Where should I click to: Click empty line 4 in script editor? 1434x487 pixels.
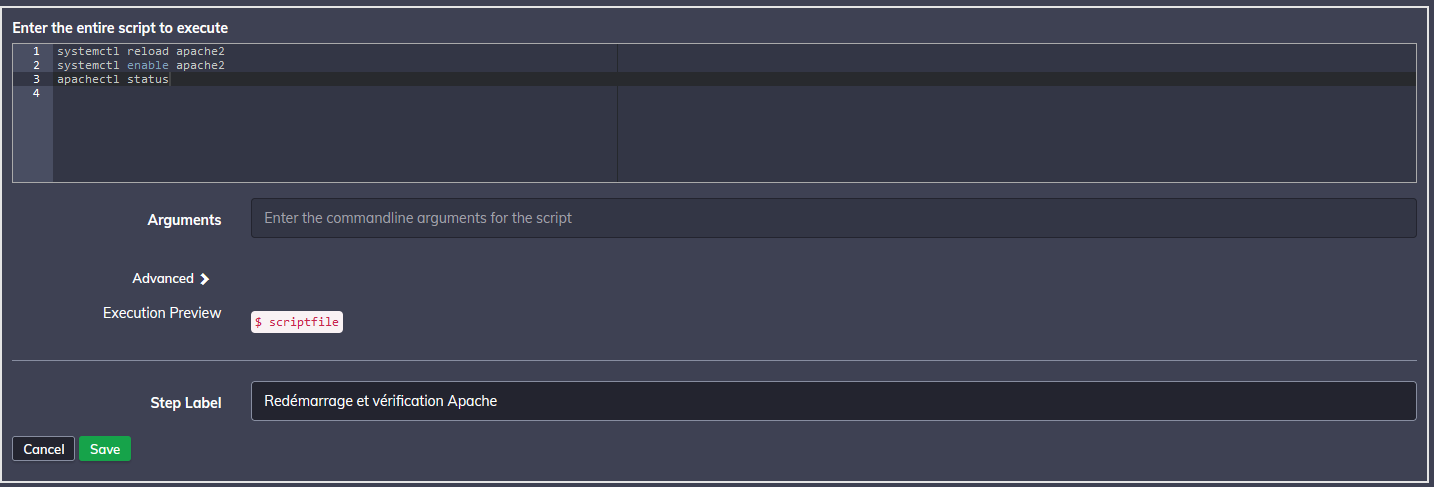300,93
